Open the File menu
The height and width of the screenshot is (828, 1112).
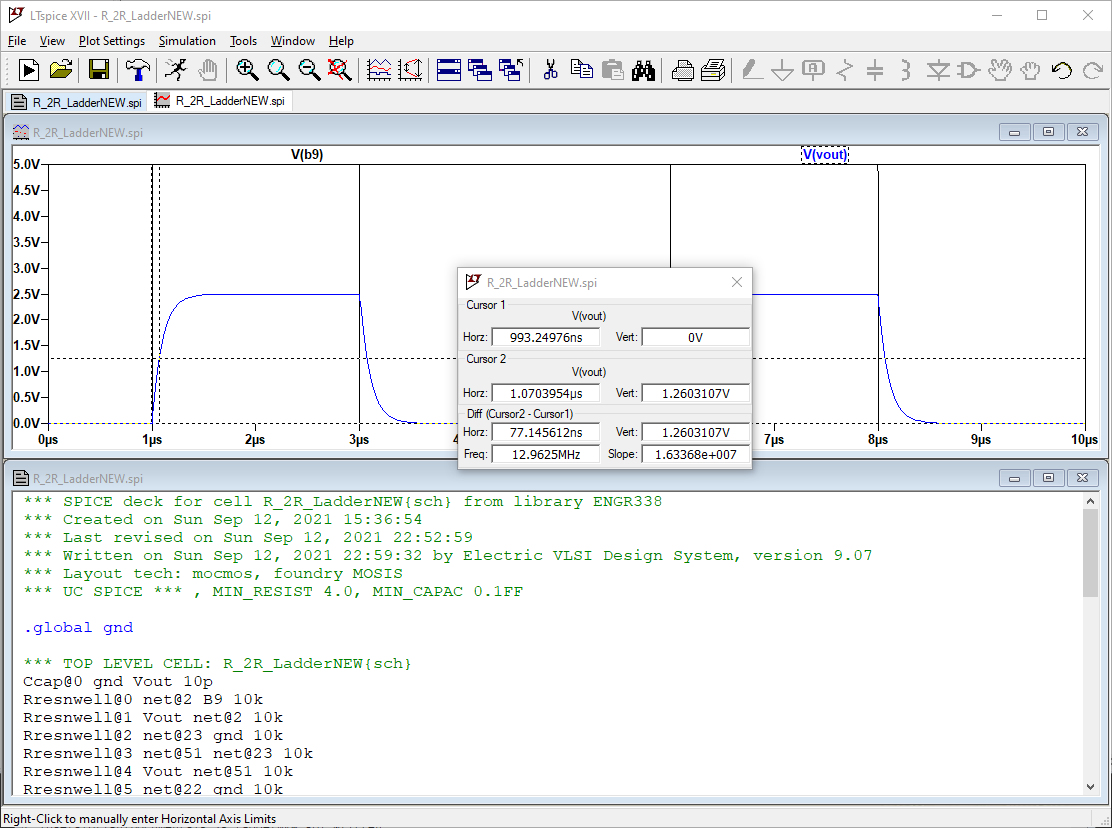click(16, 40)
